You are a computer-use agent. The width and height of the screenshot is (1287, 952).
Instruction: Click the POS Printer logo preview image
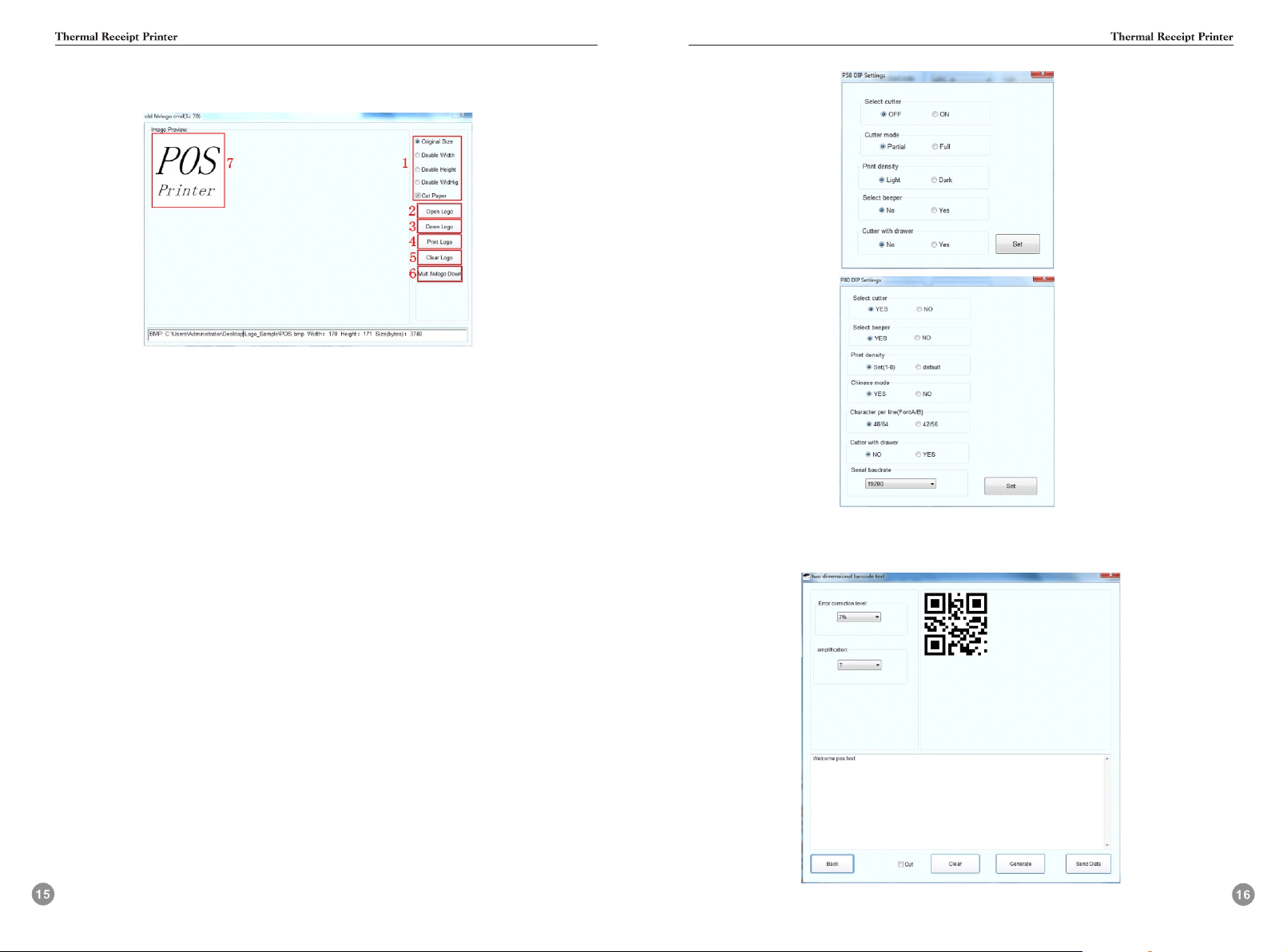point(188,170)
